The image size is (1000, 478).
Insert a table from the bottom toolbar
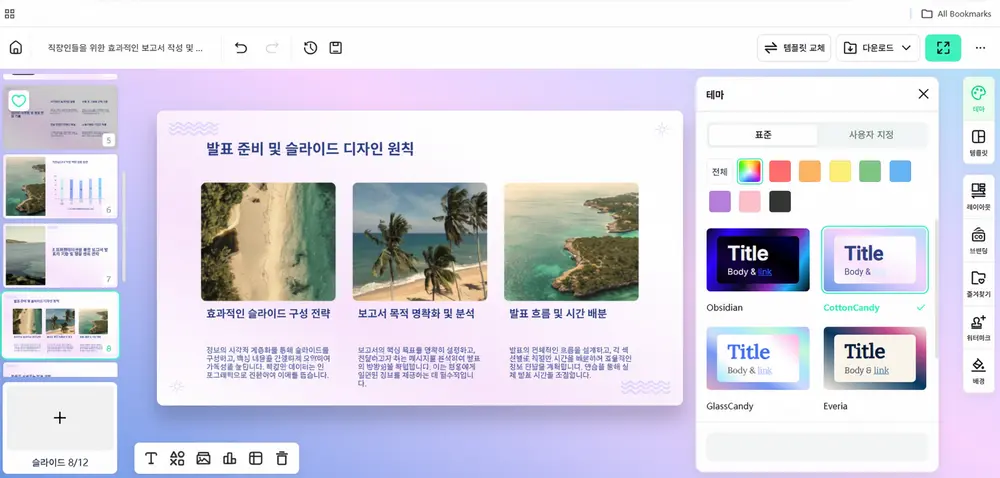(x=256, y=458)
